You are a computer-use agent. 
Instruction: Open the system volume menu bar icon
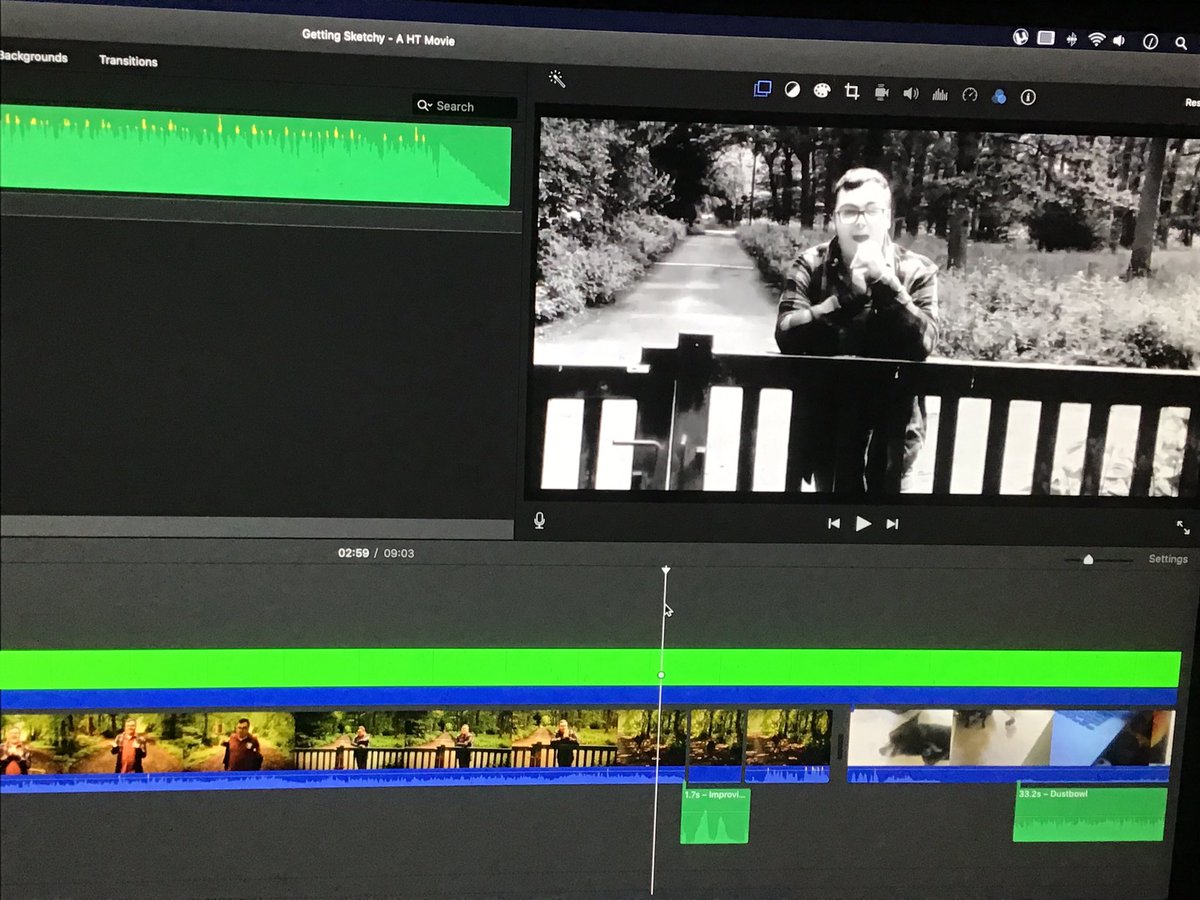tap(1119, 40)
